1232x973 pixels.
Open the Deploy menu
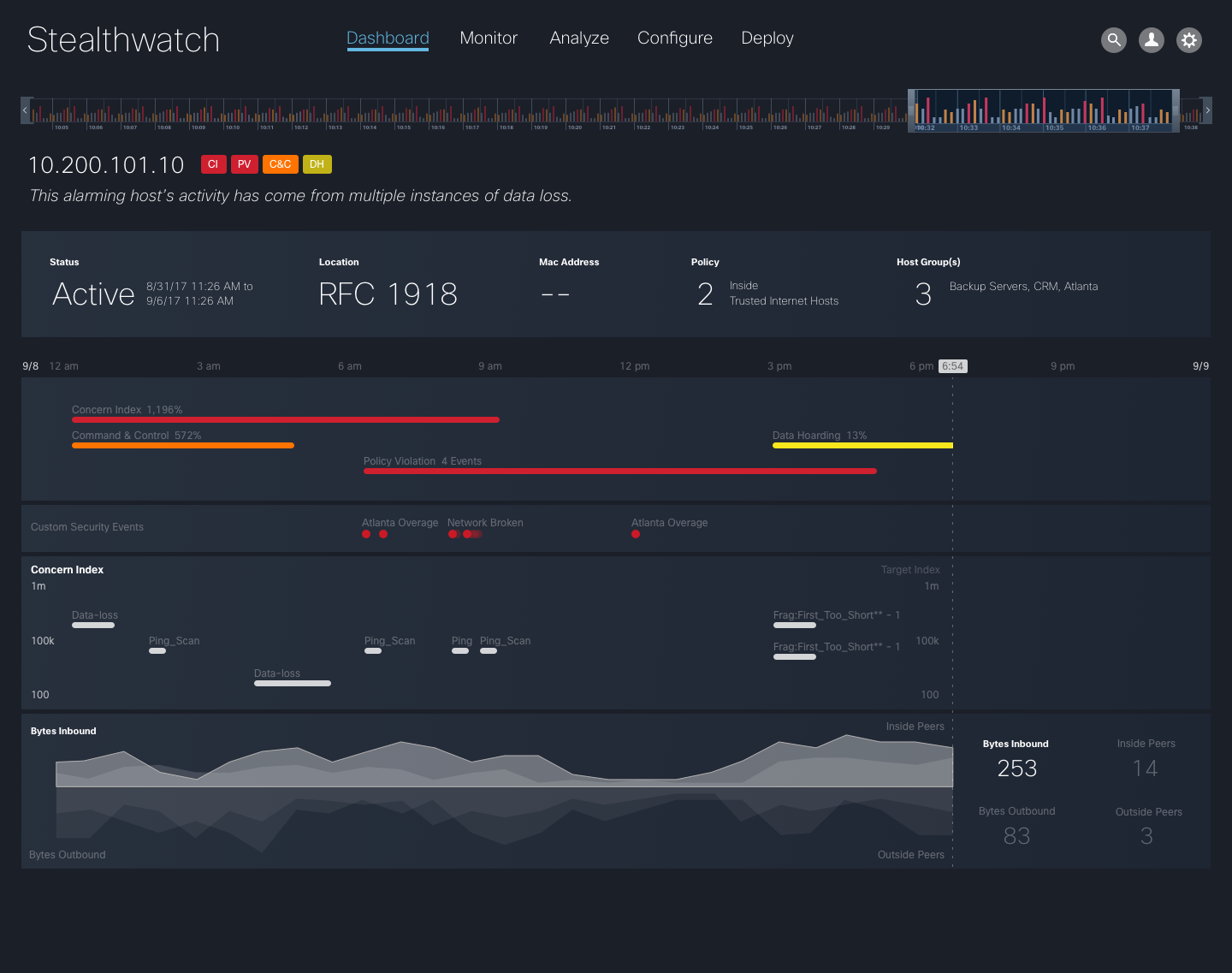[x=767, y=39]
